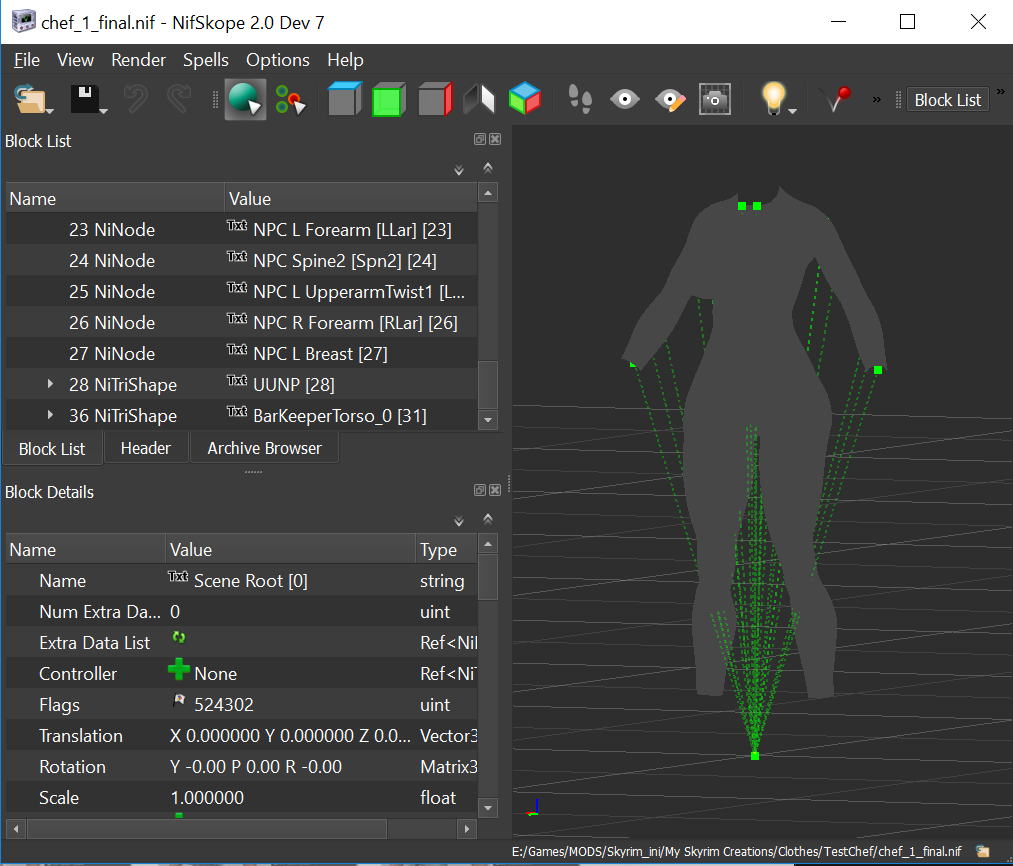
Task: Select the vertex selection tool
Action: 290,99
